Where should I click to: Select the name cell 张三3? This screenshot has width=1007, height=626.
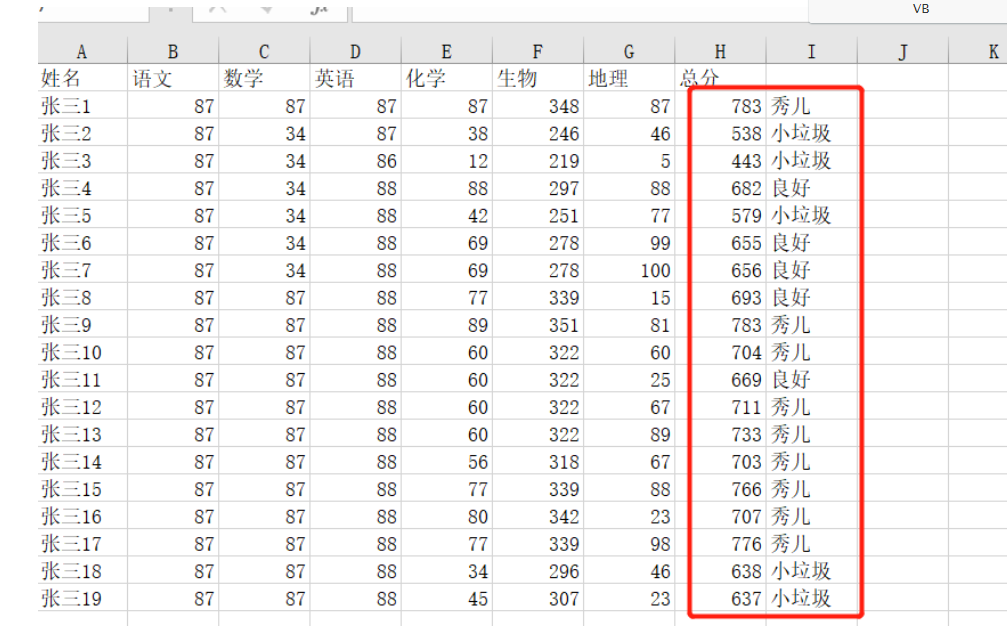tap(83, 160)
